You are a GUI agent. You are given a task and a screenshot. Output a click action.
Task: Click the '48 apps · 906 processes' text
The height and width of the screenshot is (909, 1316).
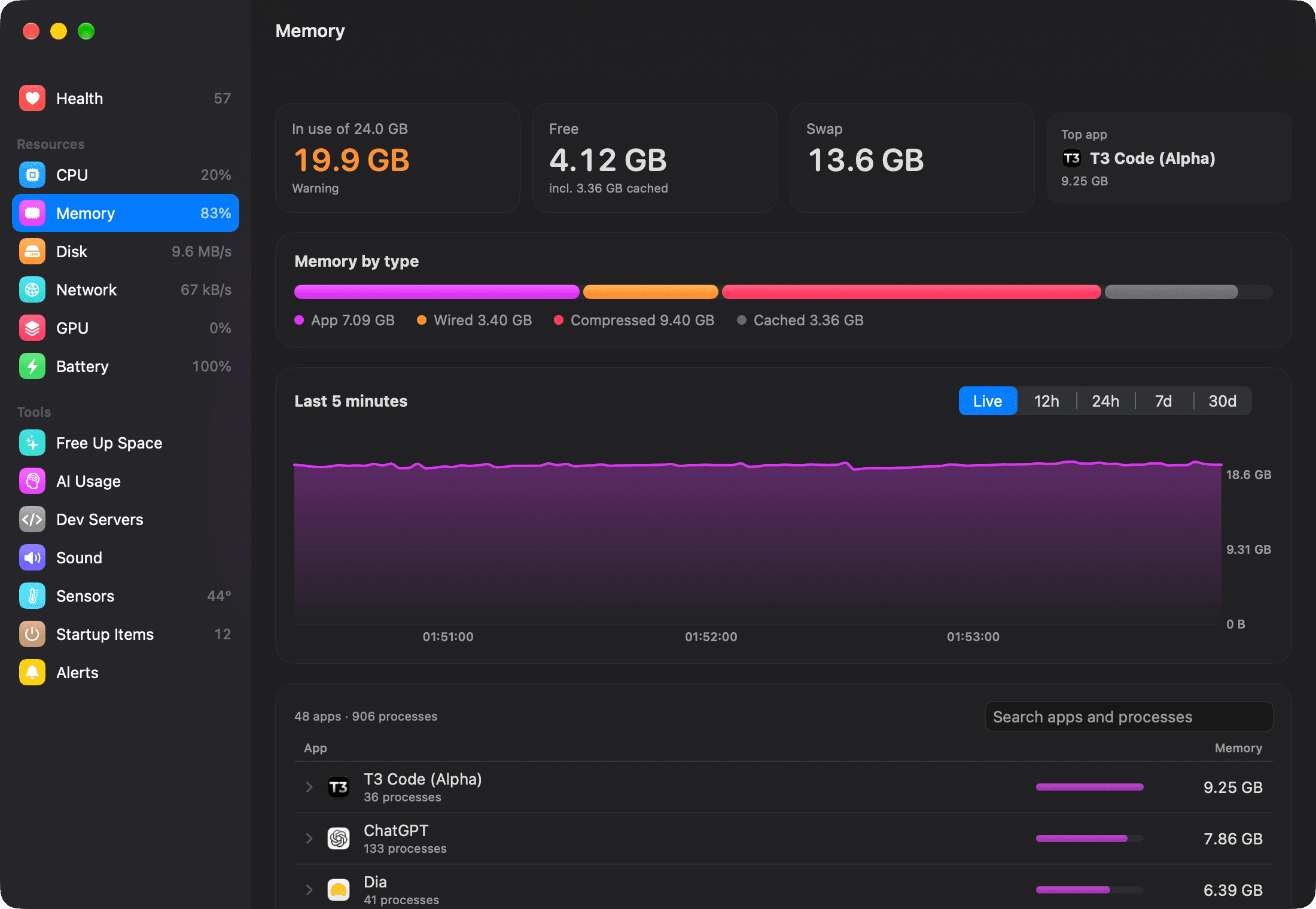365,716
